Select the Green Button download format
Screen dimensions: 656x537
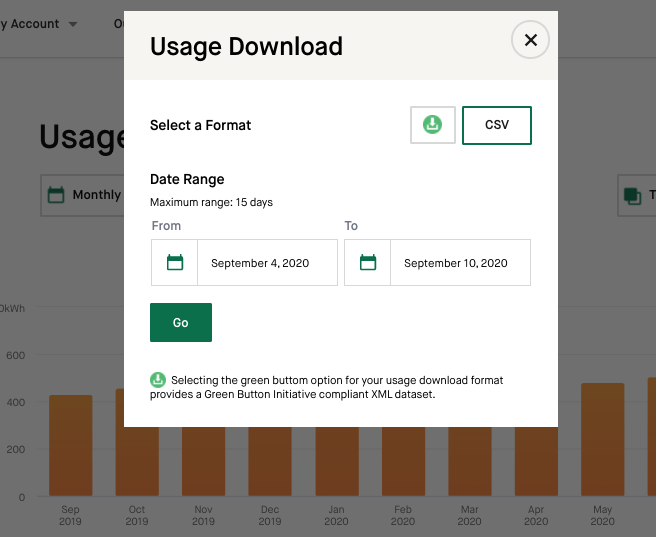pos(433,125)
